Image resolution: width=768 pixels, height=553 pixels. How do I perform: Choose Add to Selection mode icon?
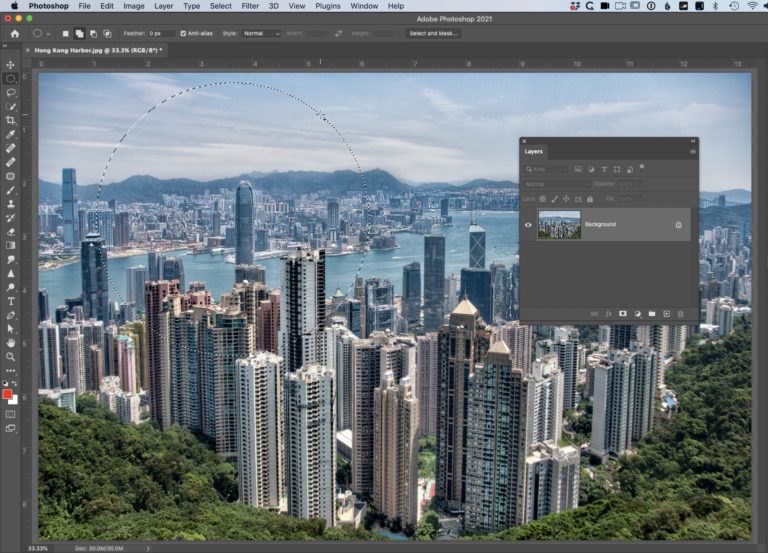click(79, 34)
